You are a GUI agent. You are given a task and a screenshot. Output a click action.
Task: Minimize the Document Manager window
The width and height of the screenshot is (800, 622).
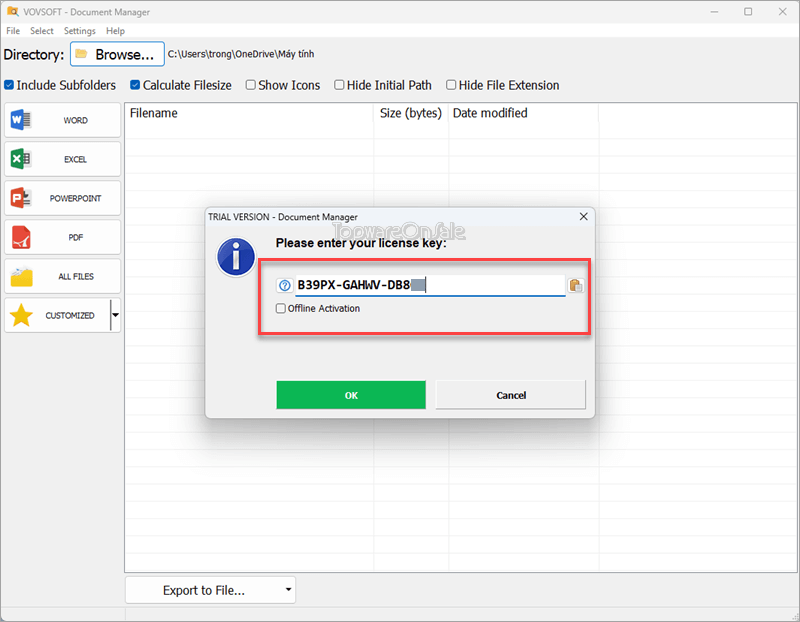714,11
